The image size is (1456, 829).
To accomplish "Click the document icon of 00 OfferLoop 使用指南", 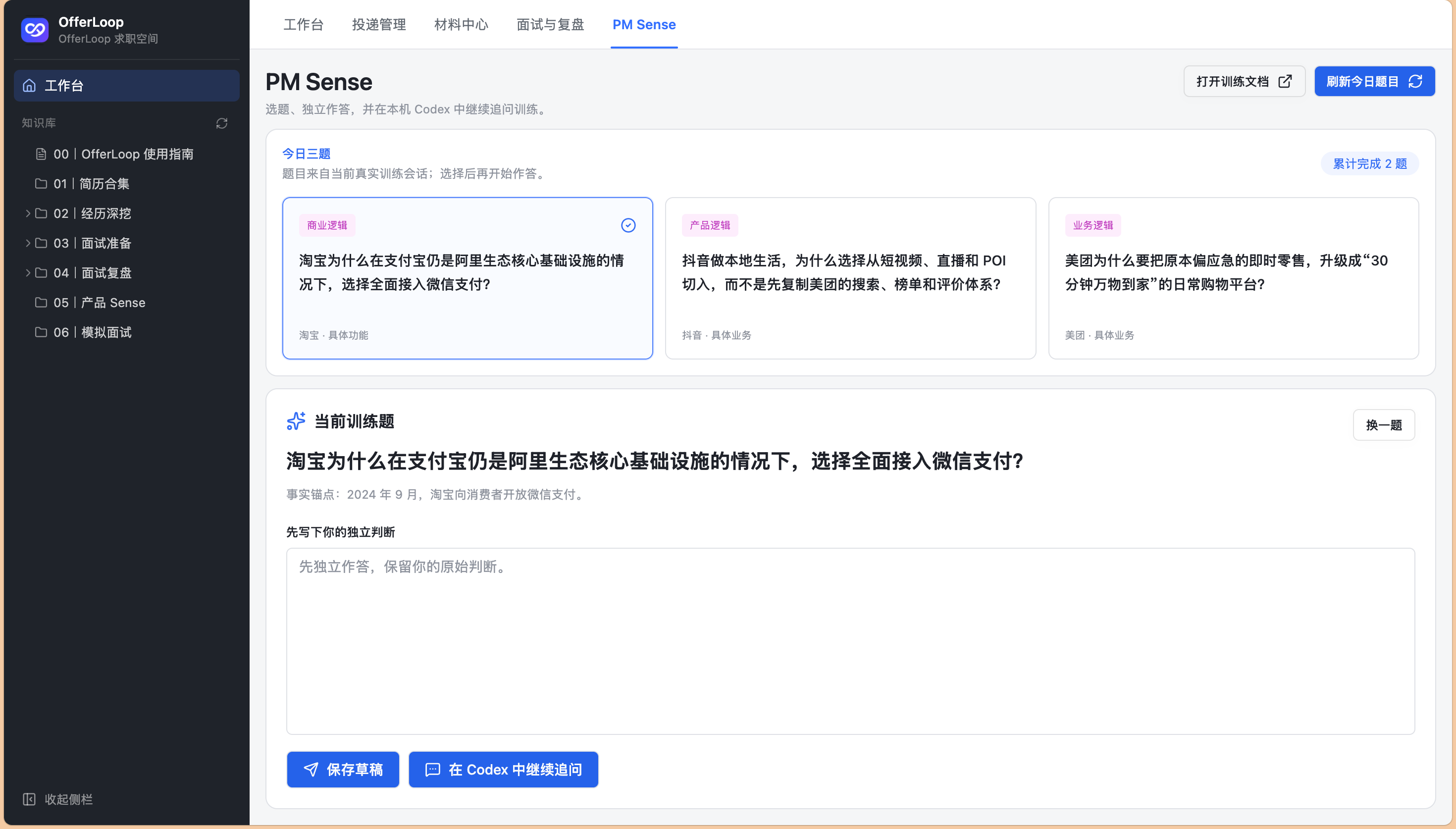I will point(41,154).
